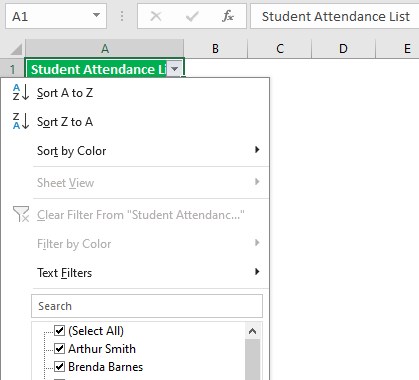The width and height of the screenshot is (419, 380).
Task: Select column C header
Action: coord(280,49)
